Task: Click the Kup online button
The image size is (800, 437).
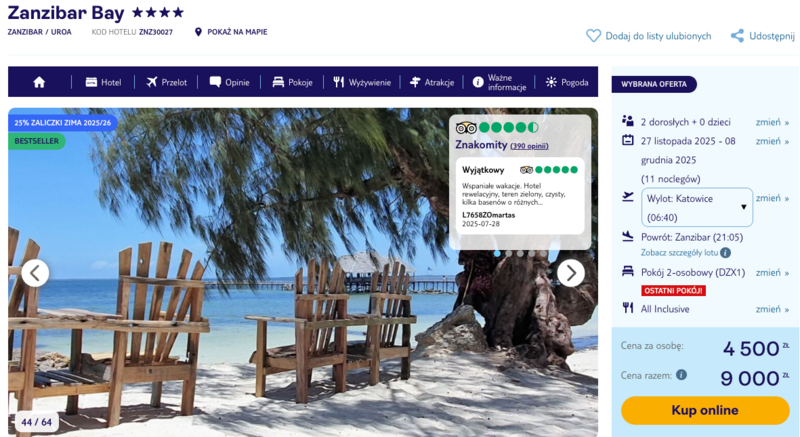Action: [705, 410]
